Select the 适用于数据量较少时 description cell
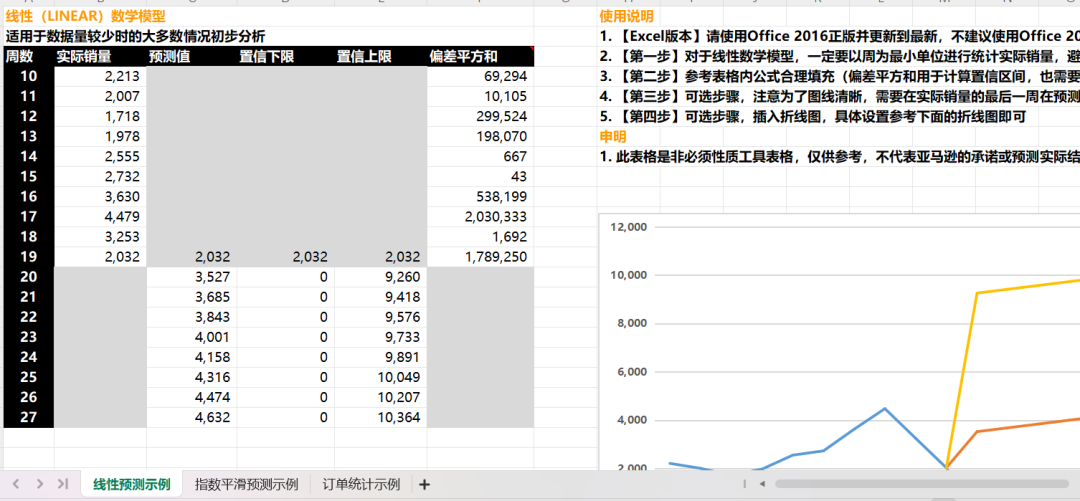This screenshot has height=501, width=1080. pyautogui.click(x=135, y=37)
